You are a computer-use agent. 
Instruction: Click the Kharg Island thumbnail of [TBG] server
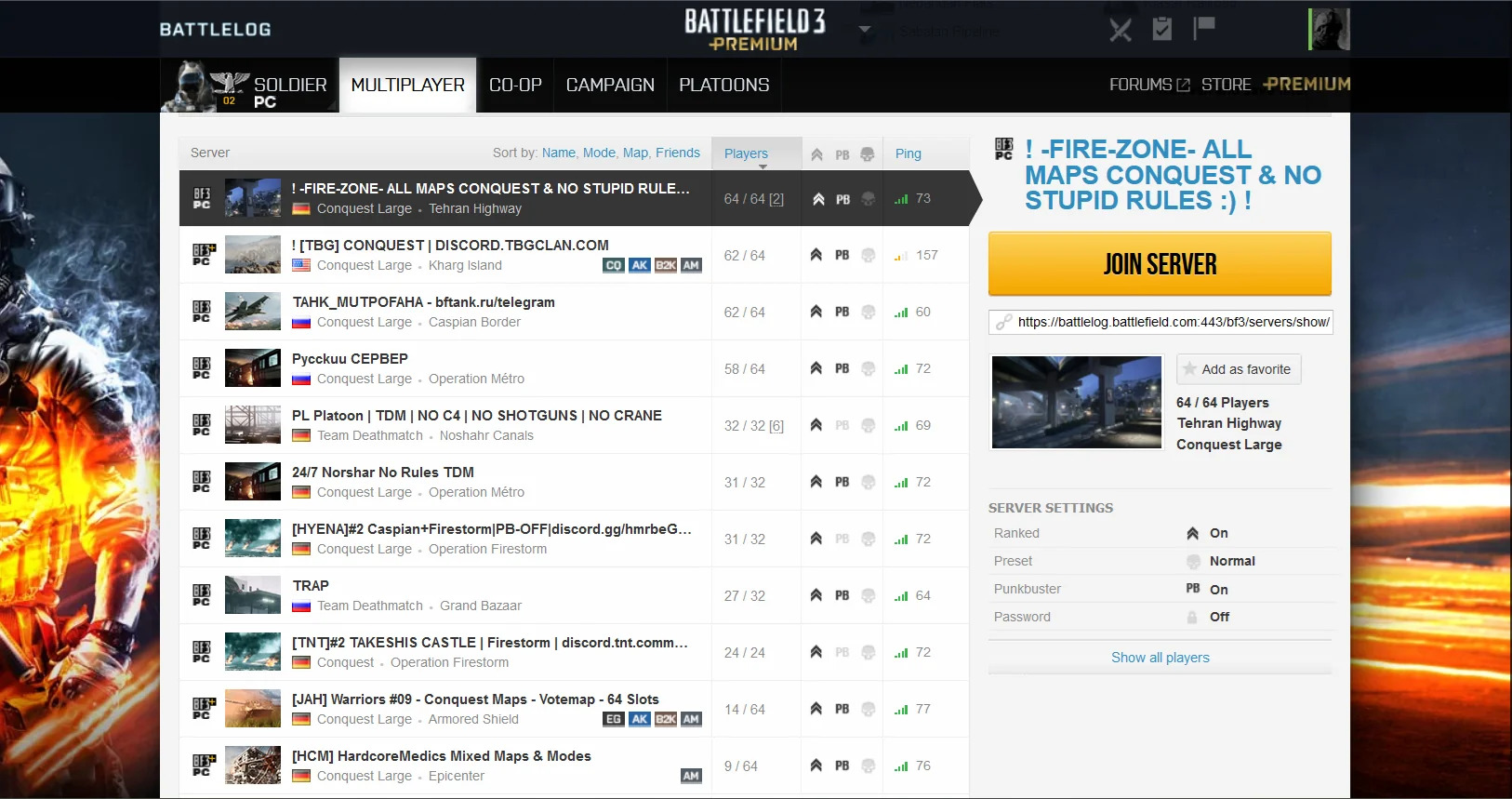pyautogui.click(x=253, y=255)
